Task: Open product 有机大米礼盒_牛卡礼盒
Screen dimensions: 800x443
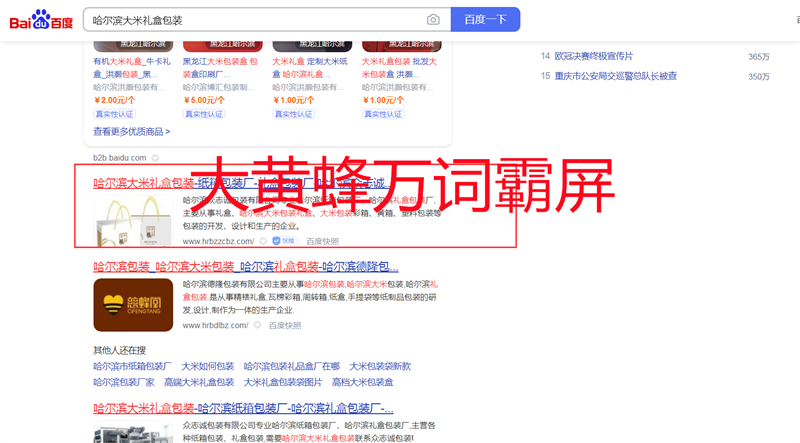Action: tap(132, 67)
